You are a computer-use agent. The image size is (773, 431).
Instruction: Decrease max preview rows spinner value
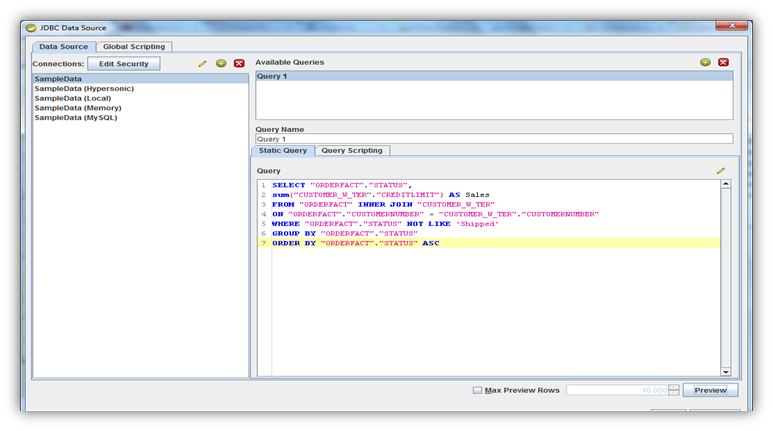click(x=674, y=393)
